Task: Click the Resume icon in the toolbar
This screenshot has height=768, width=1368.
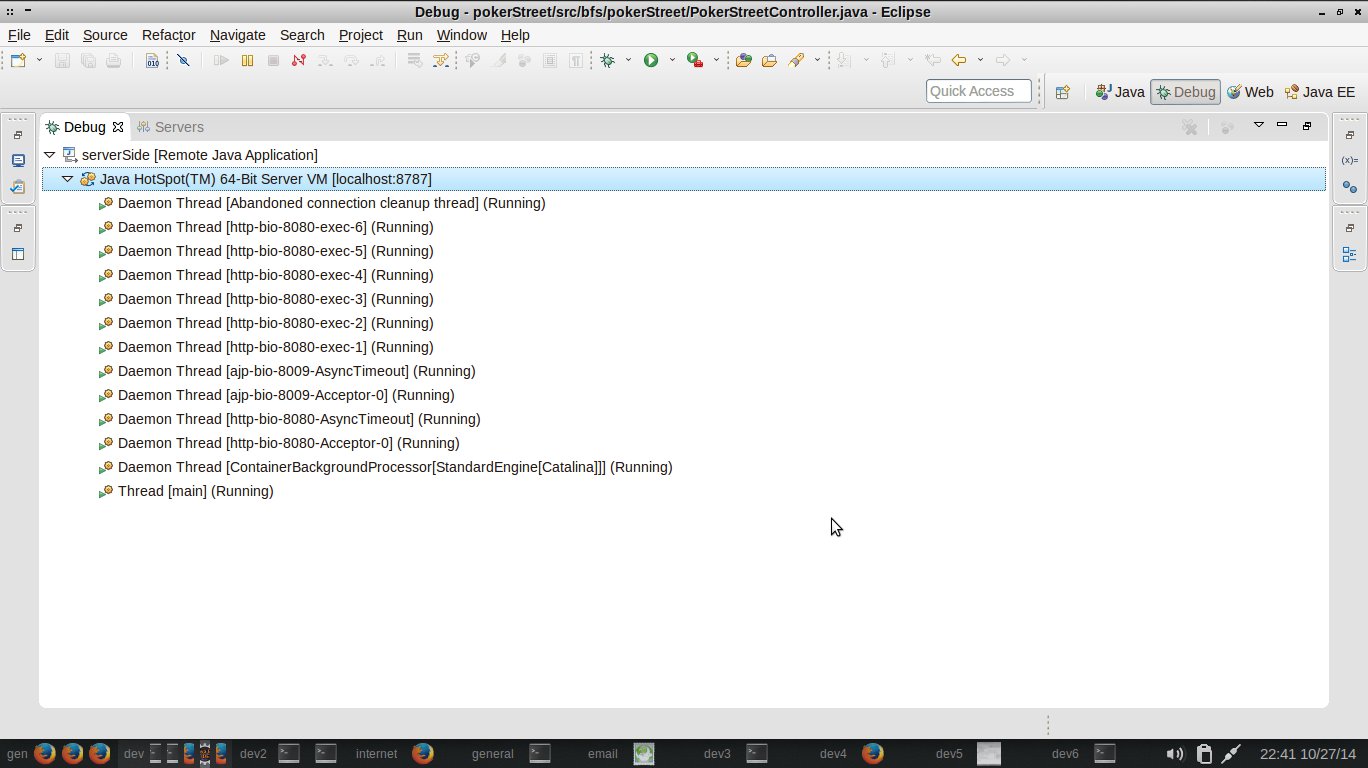Action: (x=222, y=61)
